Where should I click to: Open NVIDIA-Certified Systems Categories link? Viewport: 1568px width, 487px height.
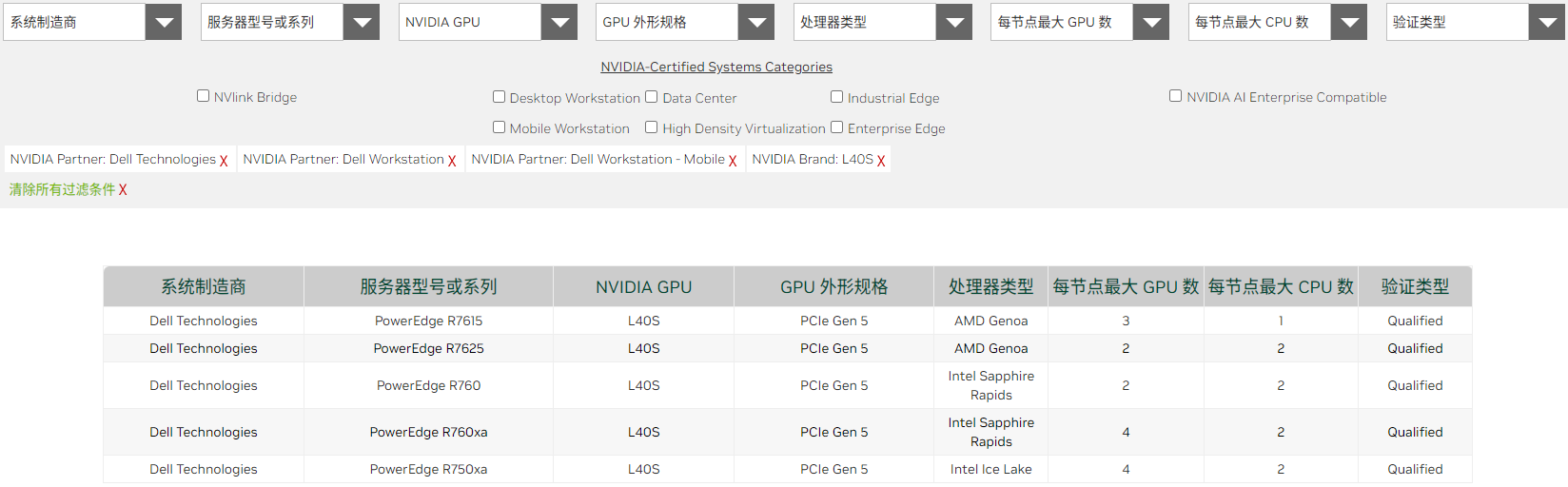click(x=716, y=67)
